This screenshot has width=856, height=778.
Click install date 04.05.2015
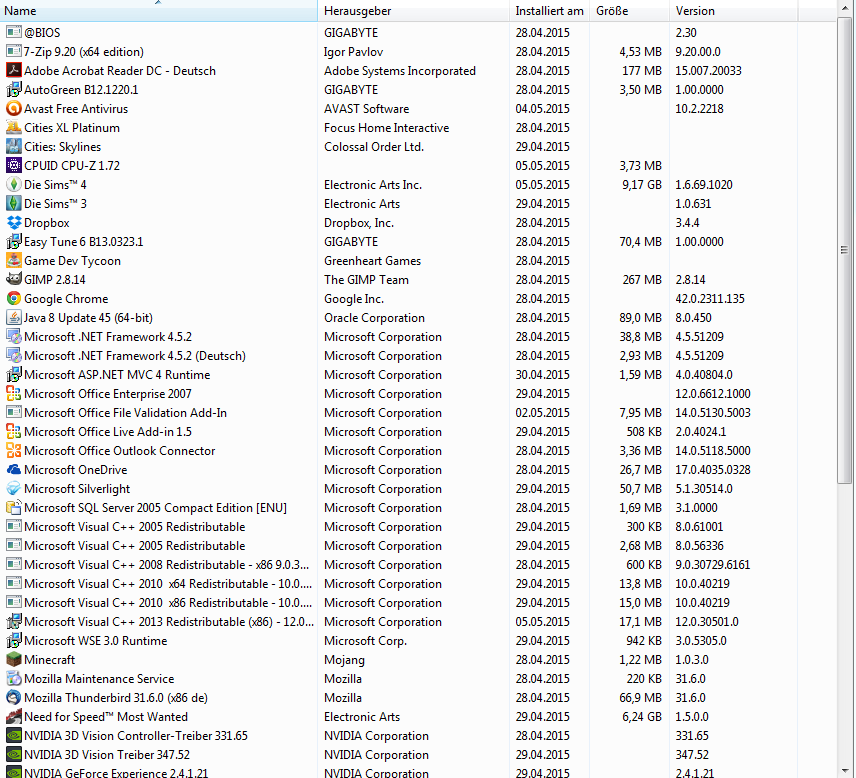tap(543, 108)
